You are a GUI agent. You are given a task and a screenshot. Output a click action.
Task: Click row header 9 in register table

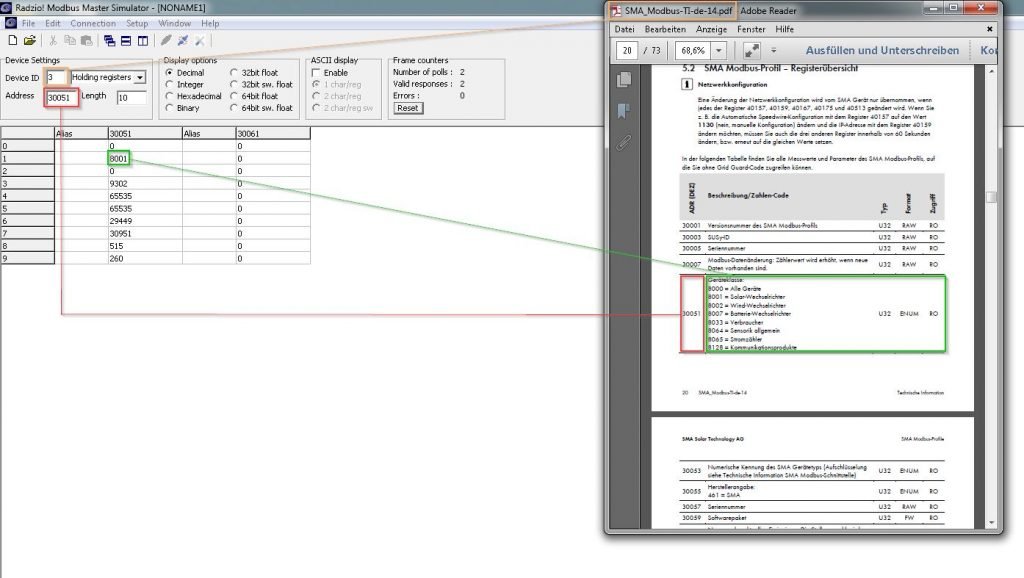pyautogui.click(x=27, y=258)
